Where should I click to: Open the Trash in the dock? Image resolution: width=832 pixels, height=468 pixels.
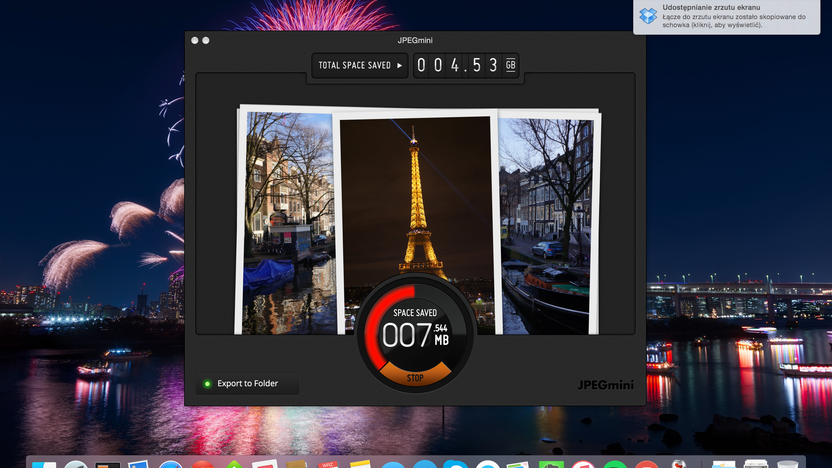787,464
